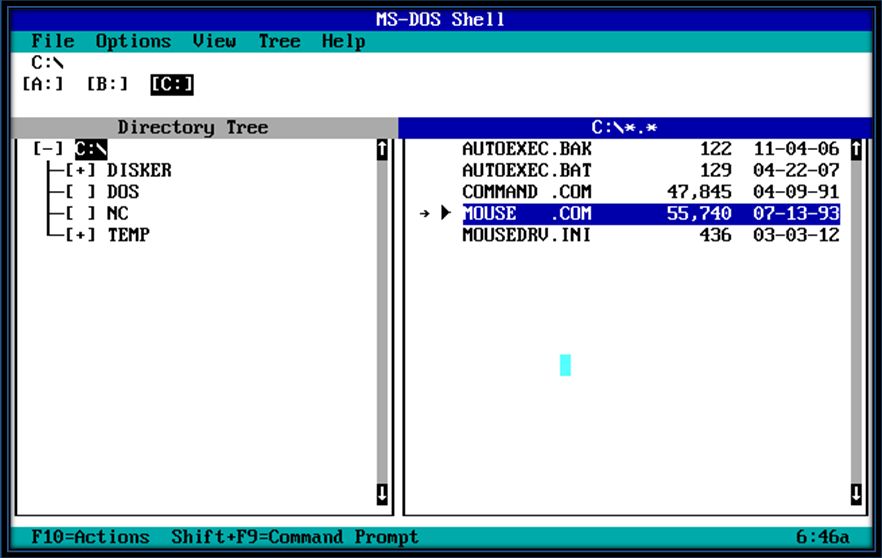Open the File menu
Image resolution: width=882 pixels, height=558 pixels.
53,41
